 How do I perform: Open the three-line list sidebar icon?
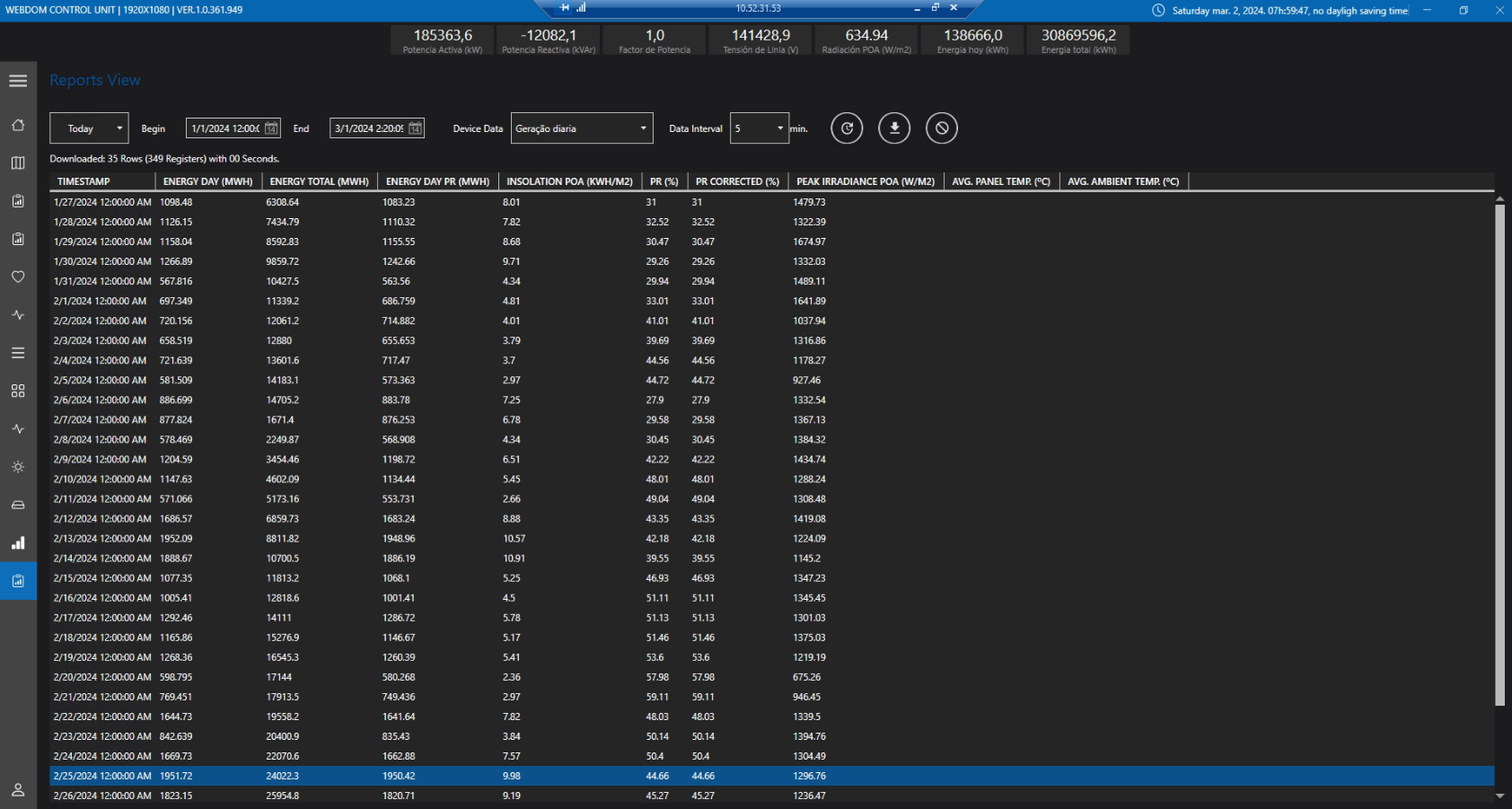tap(18, 353)
